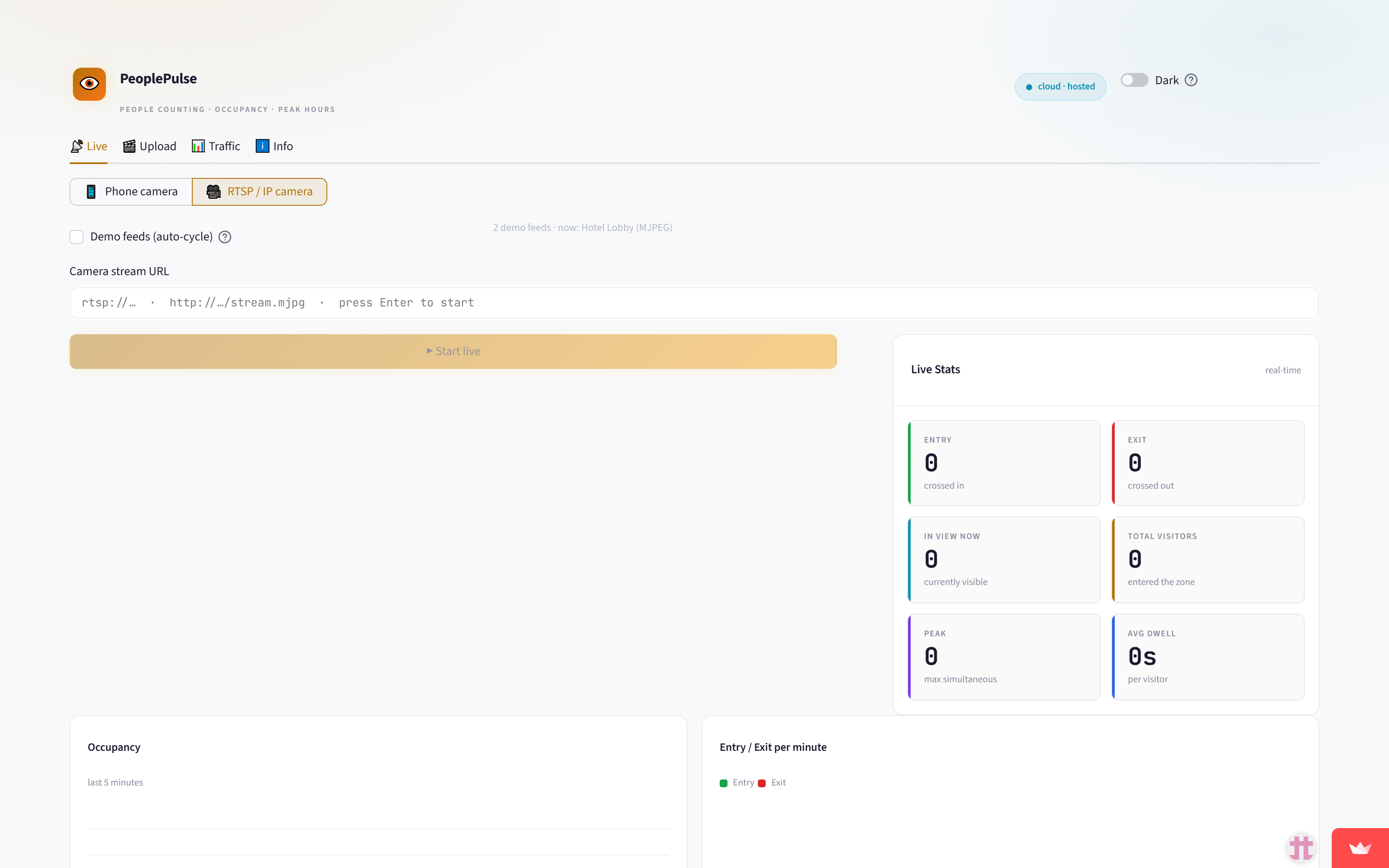This screenshot has width=1389, height=868.
Task: Click the bar chart icon beside Traffic
Action: point(198,146)
